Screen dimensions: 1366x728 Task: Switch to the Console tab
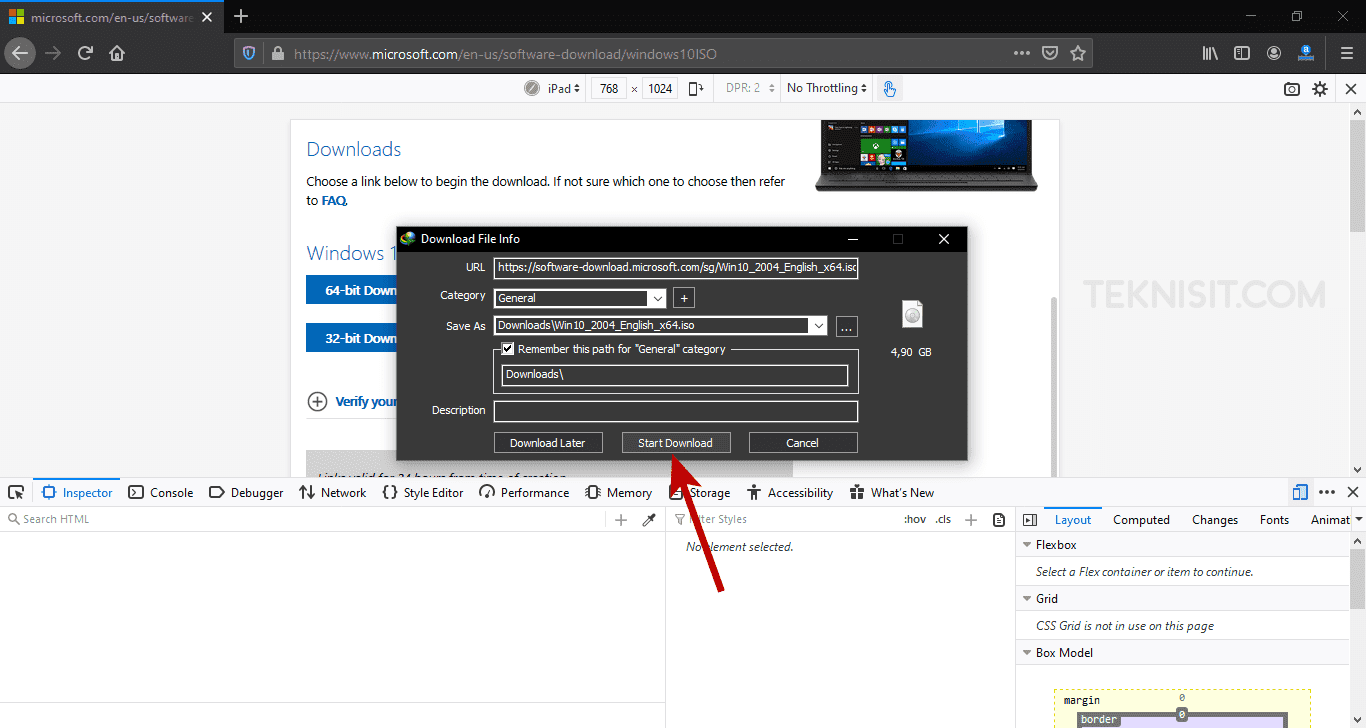click(x=161, y=493)
